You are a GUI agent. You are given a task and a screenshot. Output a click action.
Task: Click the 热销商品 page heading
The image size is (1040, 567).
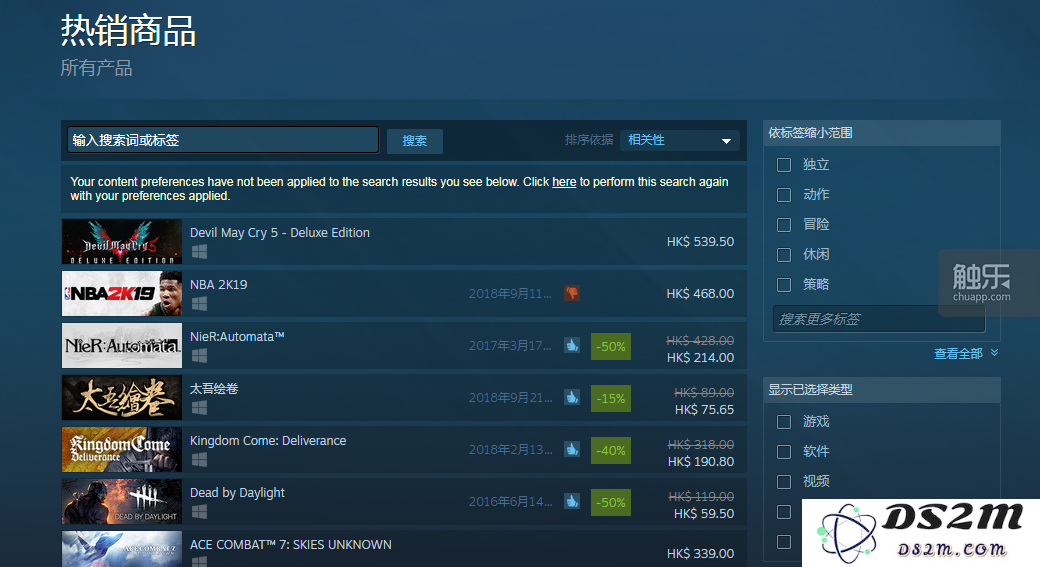128,31
